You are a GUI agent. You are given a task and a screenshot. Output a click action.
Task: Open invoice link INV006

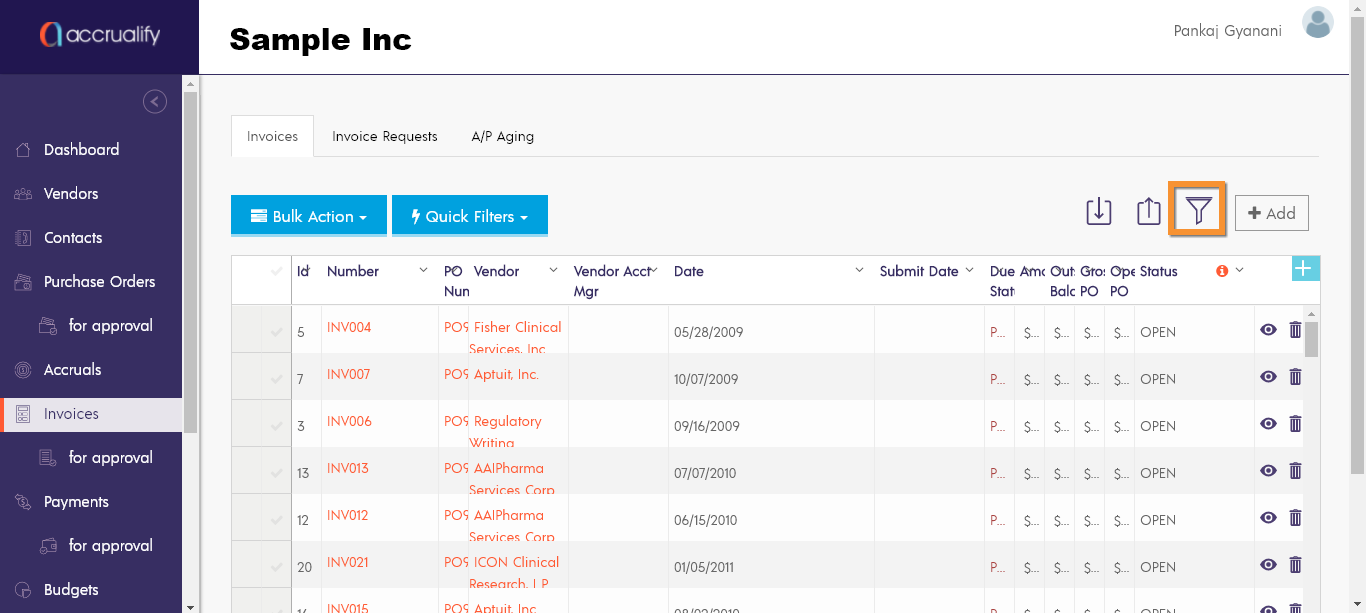(348, 421)
